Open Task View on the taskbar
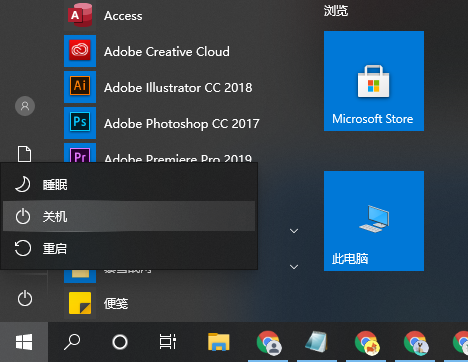This screenshot has height=362, width=468. point(168,342)
